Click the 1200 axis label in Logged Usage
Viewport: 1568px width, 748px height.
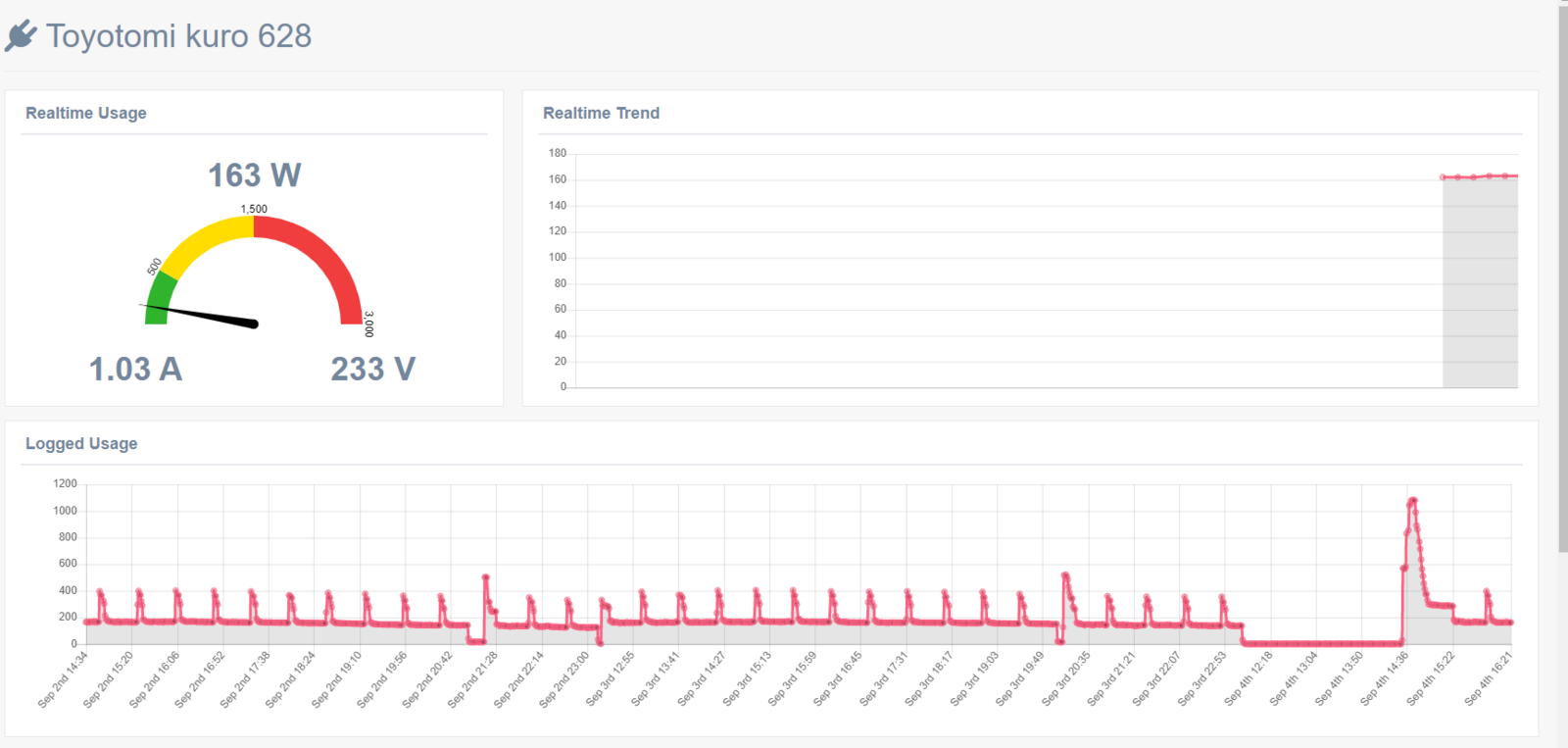point(65,483)
